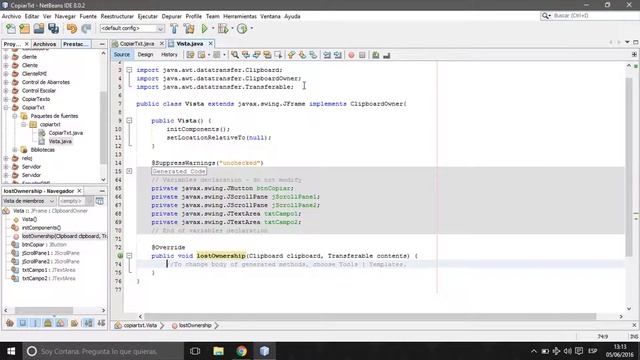Click the Clean and Build icon

coord(189,29)
